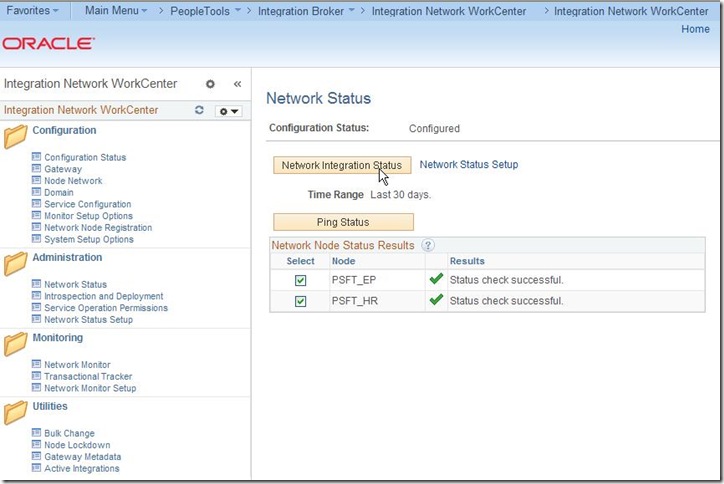Open the Network Status Setup link beside button
724x484 pixels.
click(x=469, y=164)
